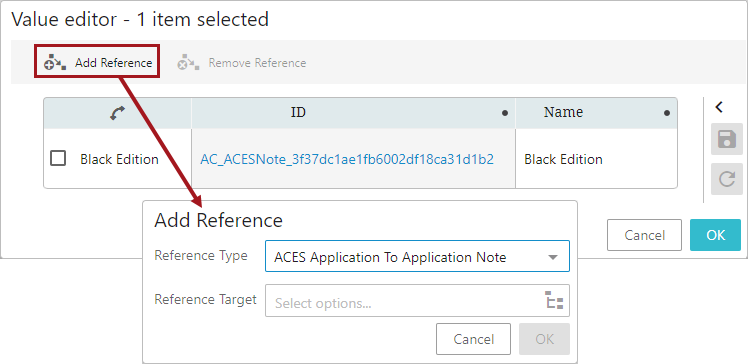
Task: Select the Black Edition name cell
Action: click(x=563, y=159)
